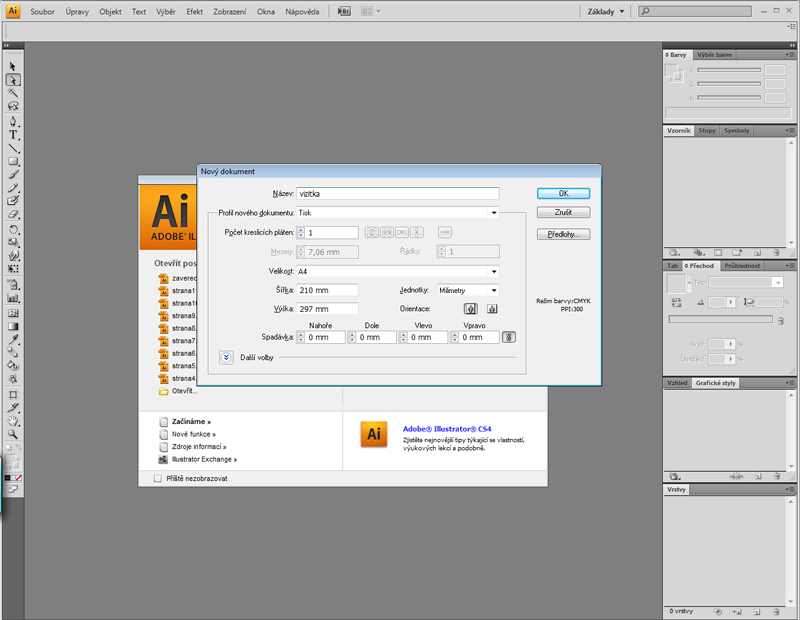800x620 pixels.
Task: Select the Type tool in the toolbox
Action: pos(13,134)
